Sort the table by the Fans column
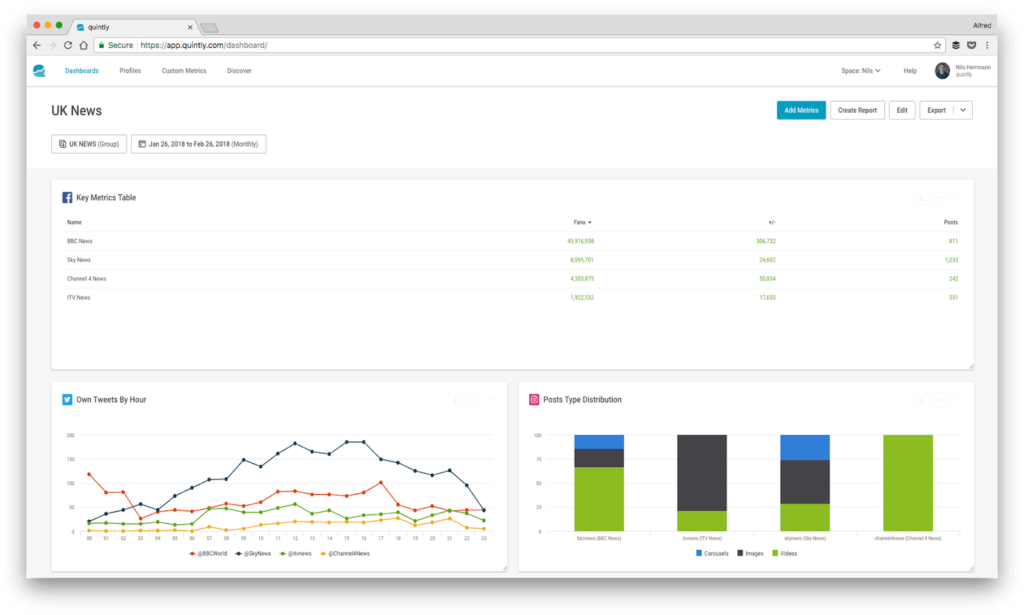Image resolution: width=1024 pixels, height=615 pixels. point(583,223)
